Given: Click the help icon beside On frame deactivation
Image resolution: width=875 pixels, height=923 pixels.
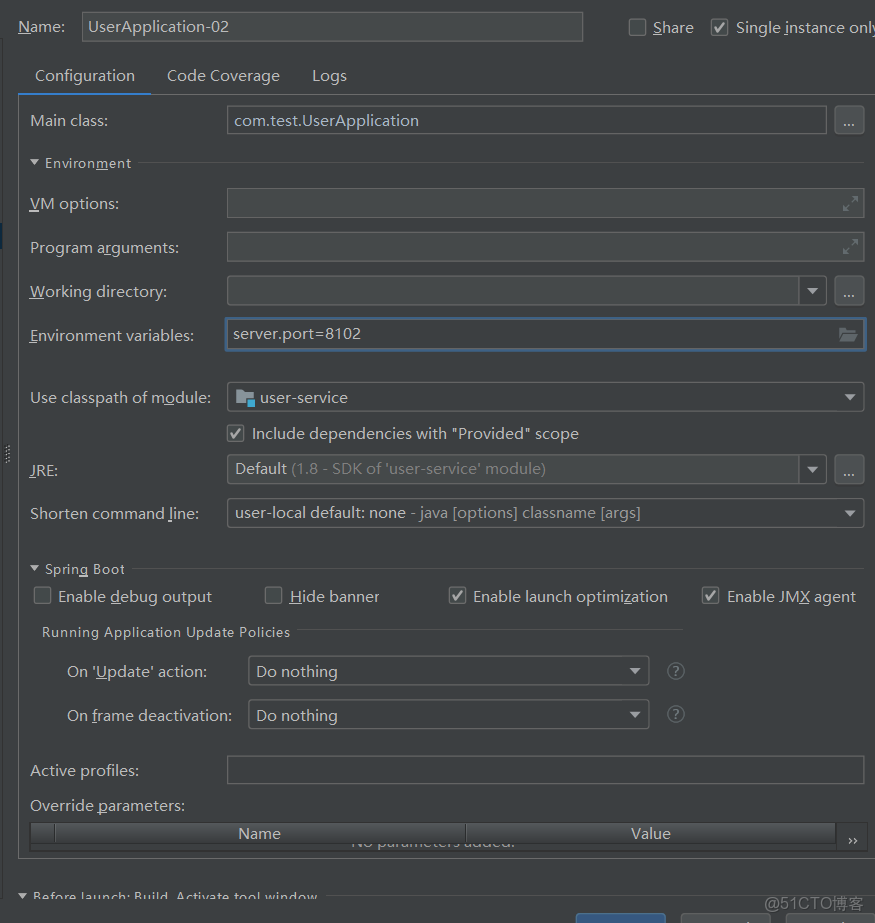Looking at the screenshot, I should (675, 714).
